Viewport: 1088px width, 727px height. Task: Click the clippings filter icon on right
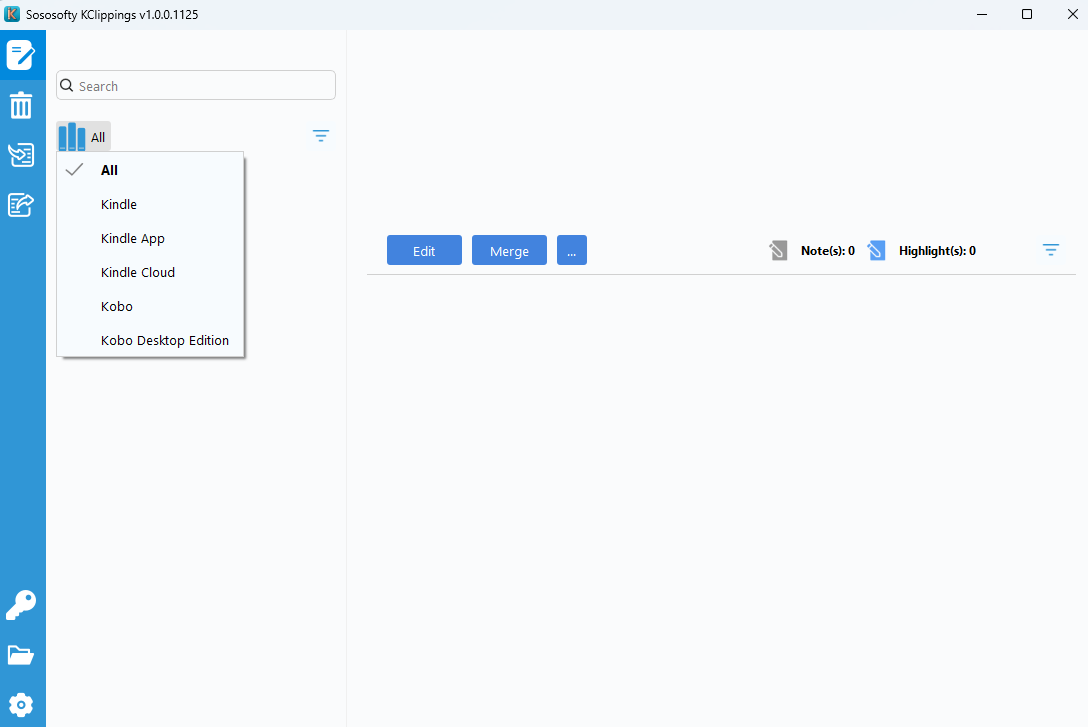[x=1051, y=250]
